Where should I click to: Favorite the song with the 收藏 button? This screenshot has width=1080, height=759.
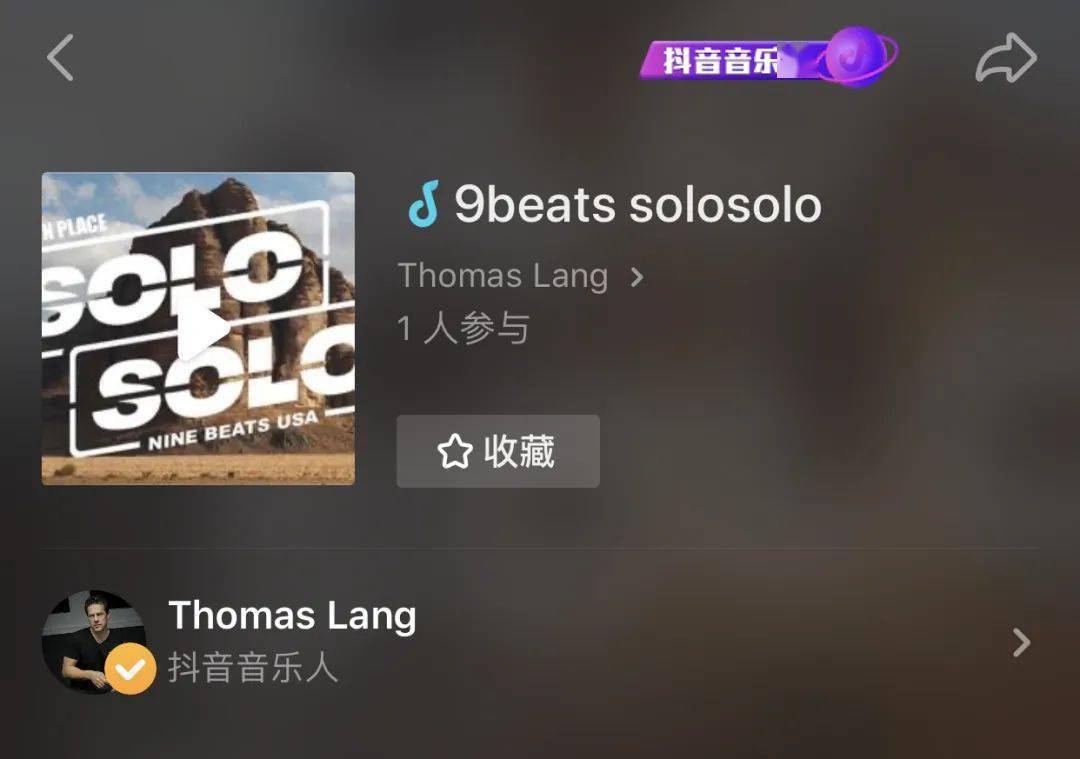coord(498,451)
